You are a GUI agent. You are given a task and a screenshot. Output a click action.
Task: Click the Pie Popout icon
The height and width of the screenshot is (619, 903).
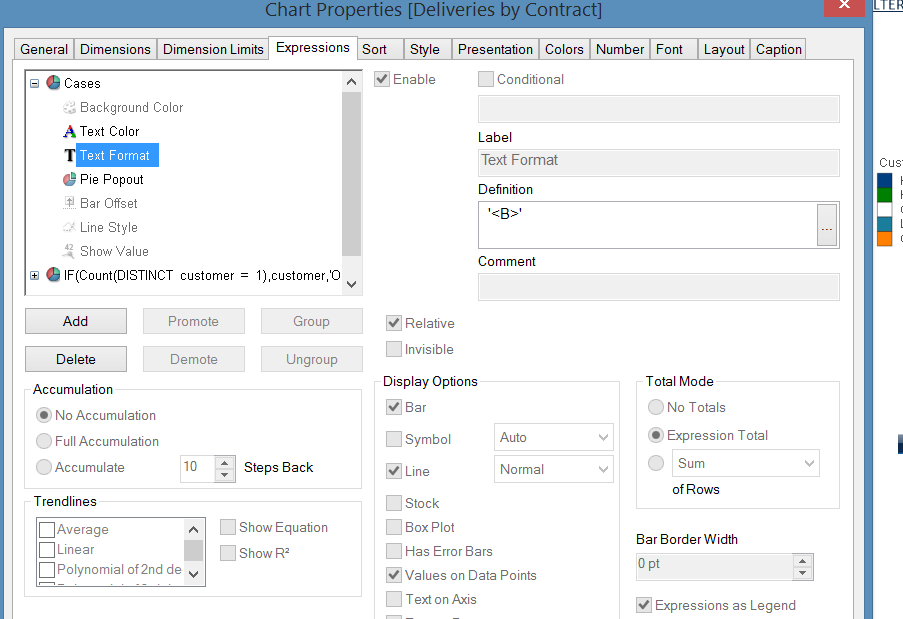(x=69, y=179)
